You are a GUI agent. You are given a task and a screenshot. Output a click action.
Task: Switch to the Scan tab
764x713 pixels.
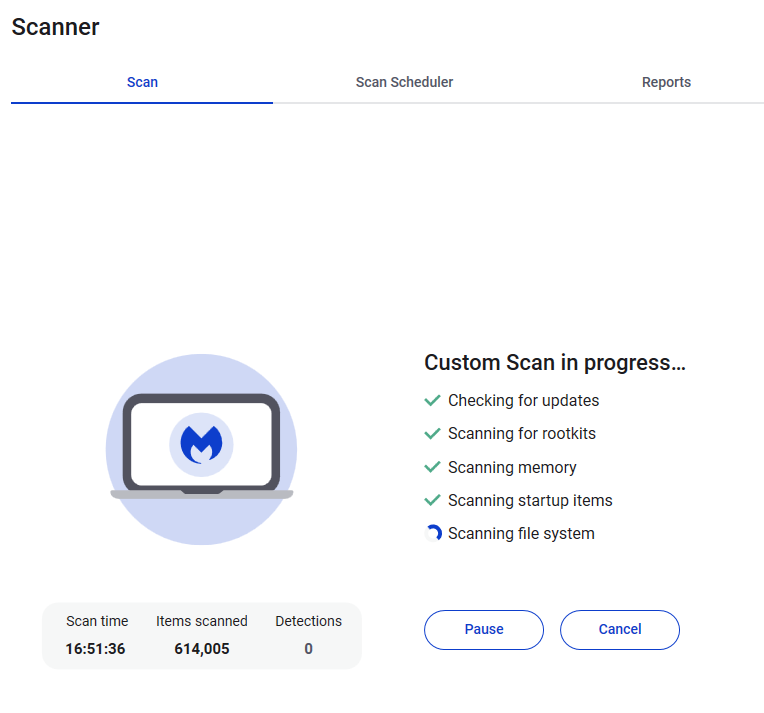142,82
